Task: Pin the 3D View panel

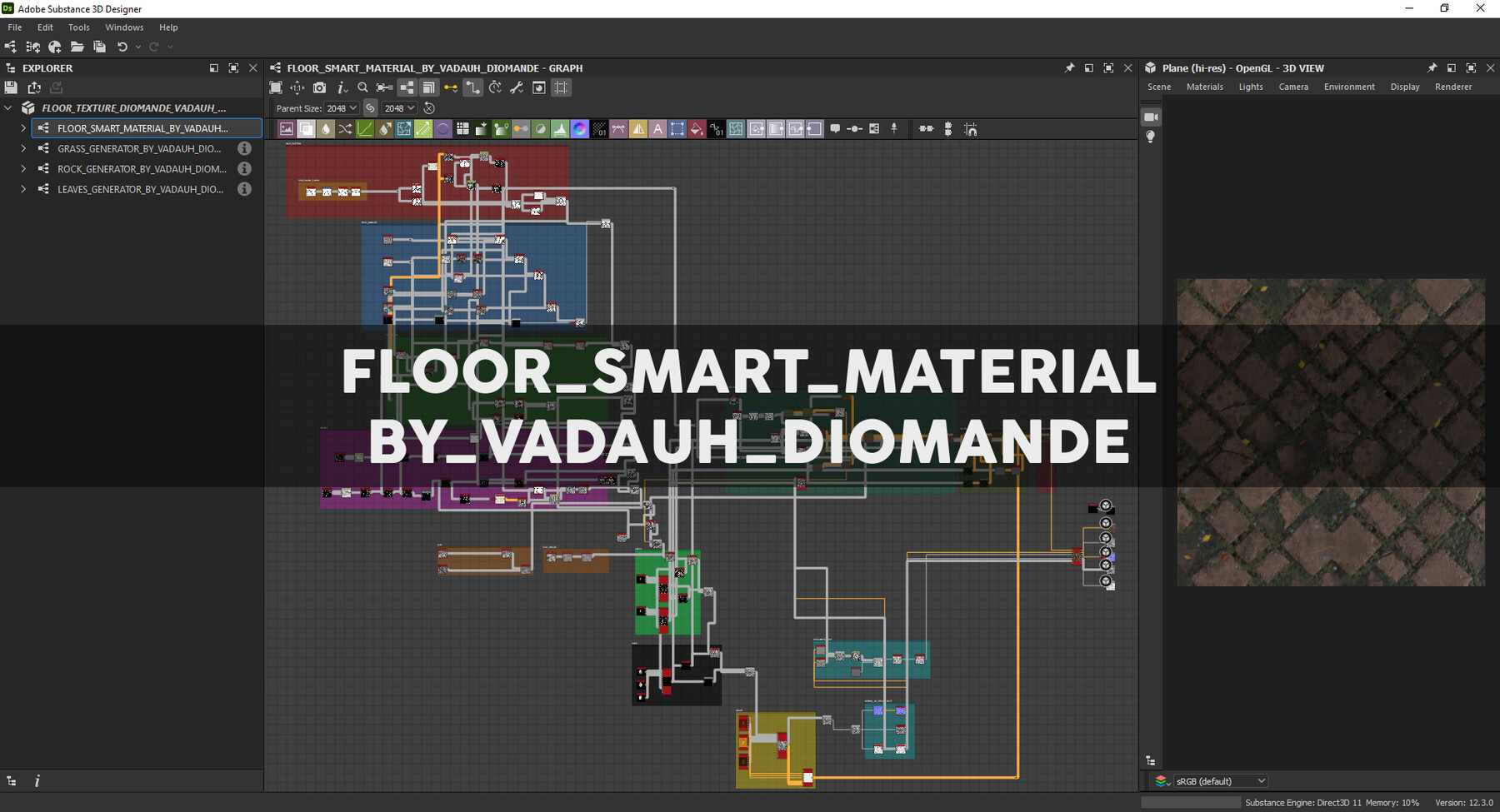Action: [1432, 67]
